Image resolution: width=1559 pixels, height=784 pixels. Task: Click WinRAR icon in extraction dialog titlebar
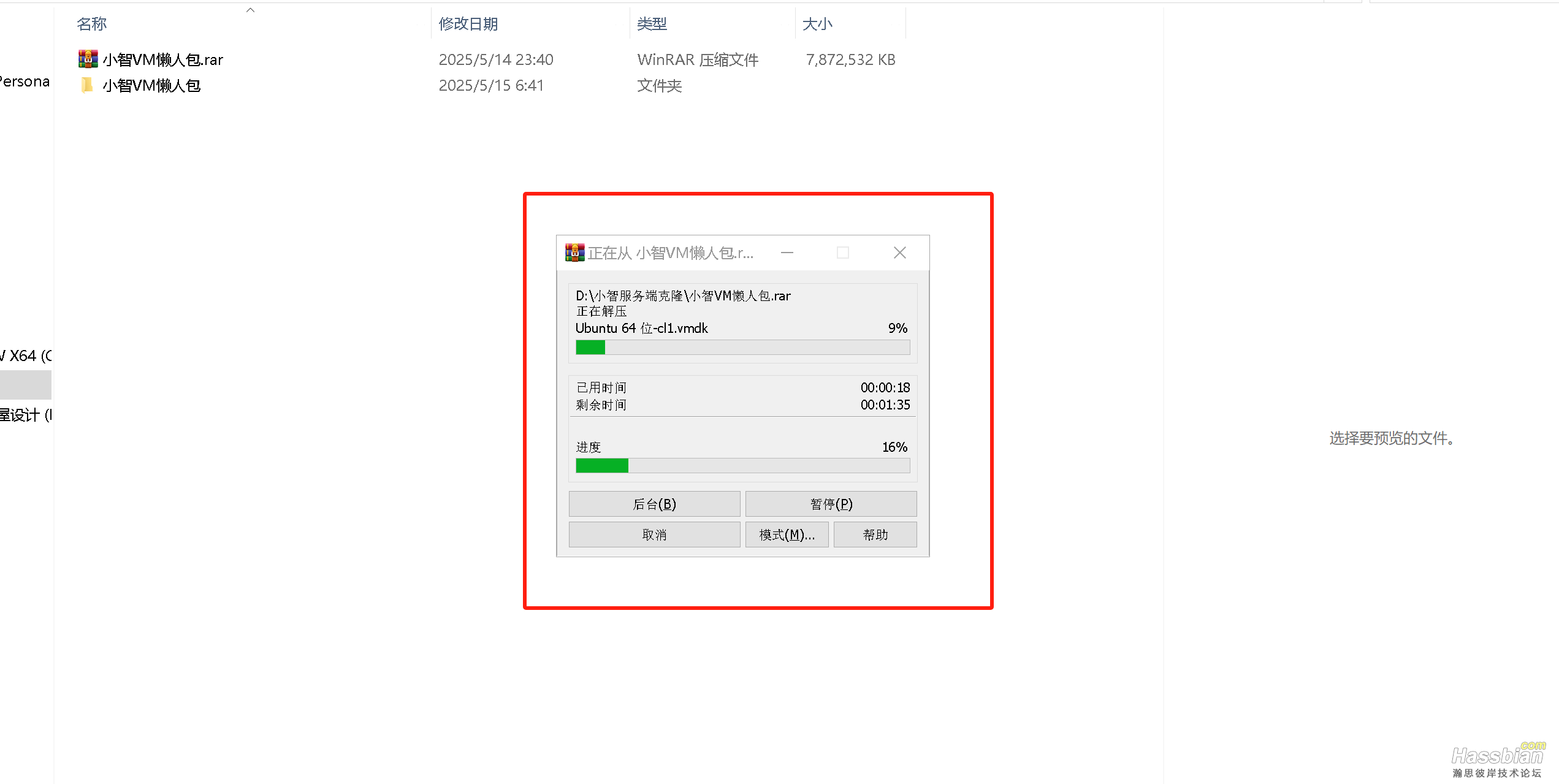click(574, 253)
